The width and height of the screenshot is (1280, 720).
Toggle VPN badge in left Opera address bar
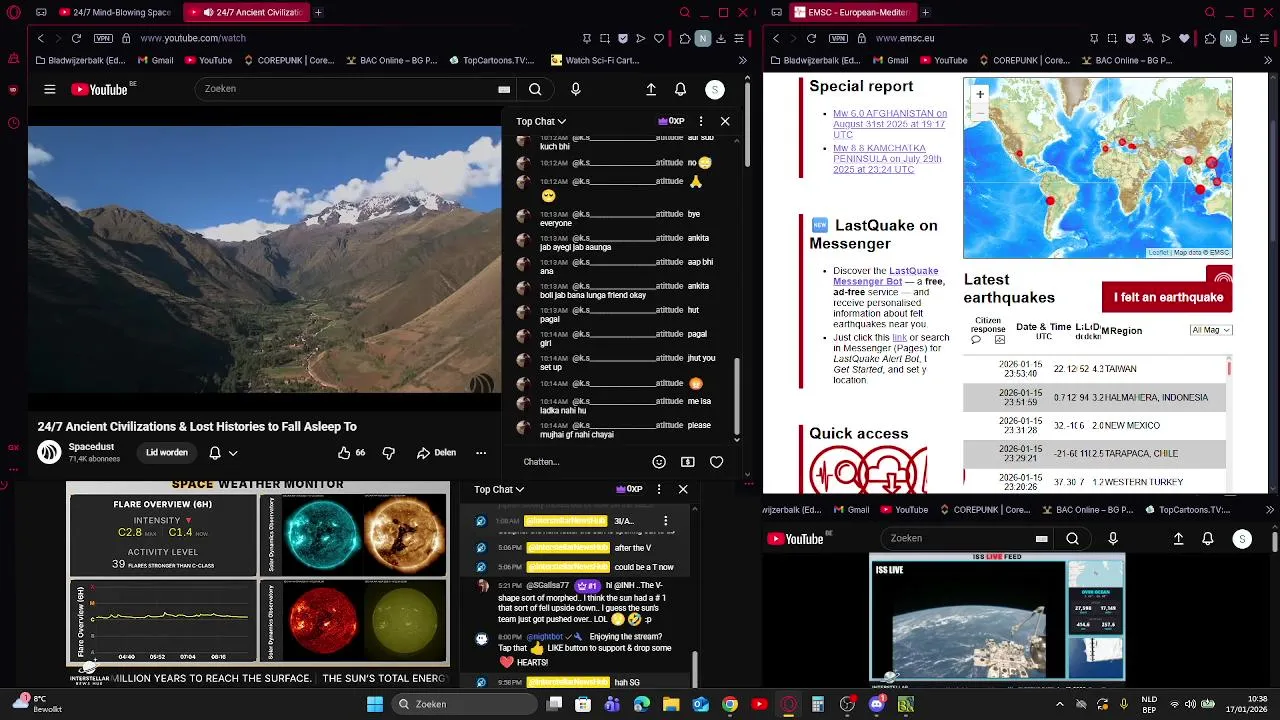click(x=103, y=38)
